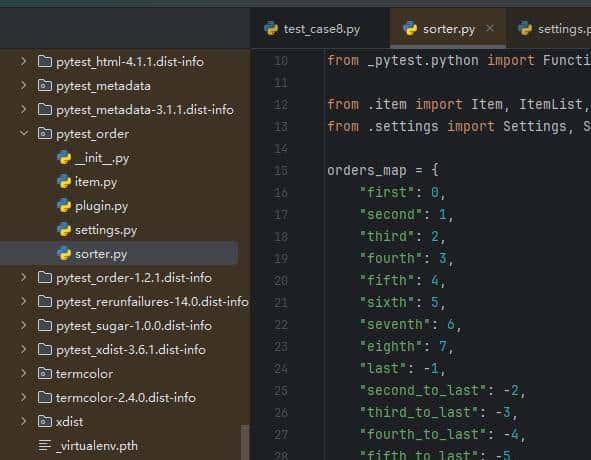The image size is (591, 460).
Task: Expand the pytest_metadata-3.1.1.dist-info folder
Action: tap(23, 110)
